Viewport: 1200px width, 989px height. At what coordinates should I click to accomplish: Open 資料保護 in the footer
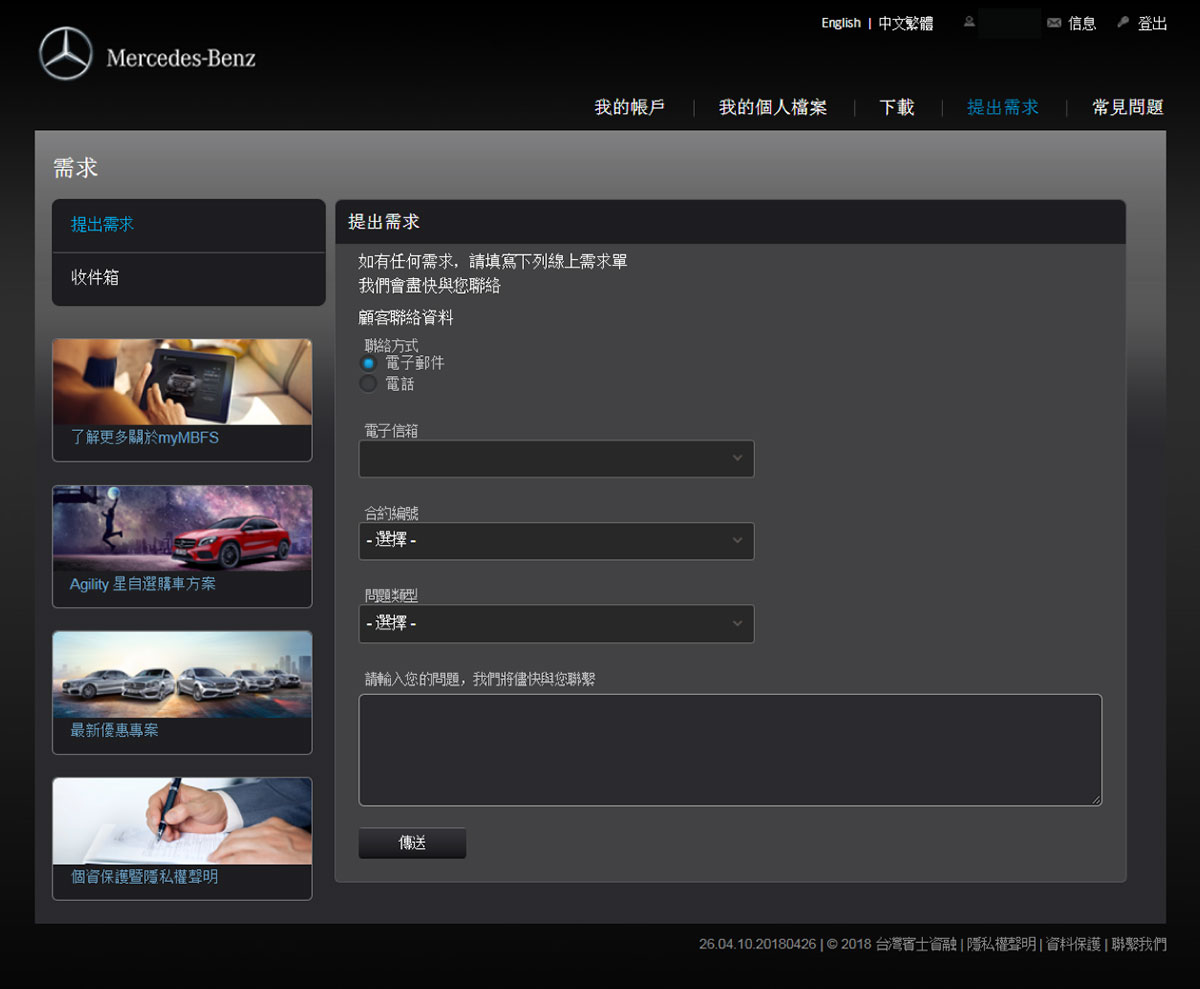click(1073, 944)
